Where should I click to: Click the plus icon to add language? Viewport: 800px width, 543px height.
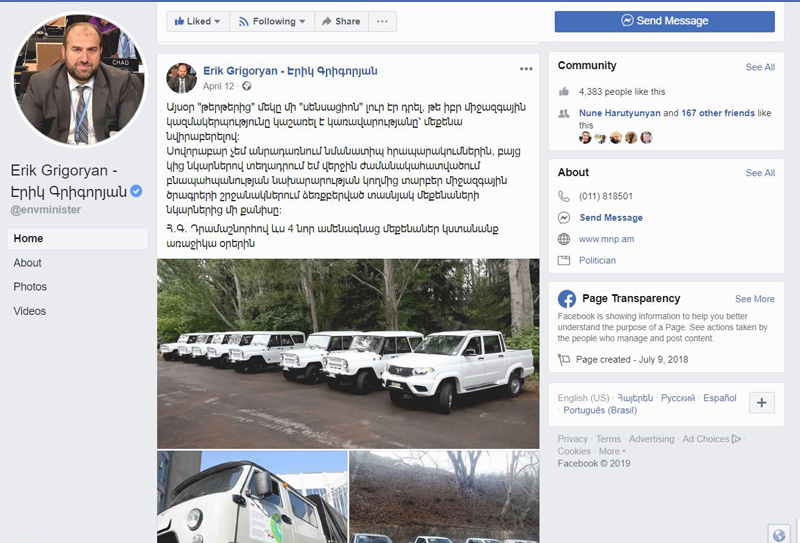pos(762,403)
